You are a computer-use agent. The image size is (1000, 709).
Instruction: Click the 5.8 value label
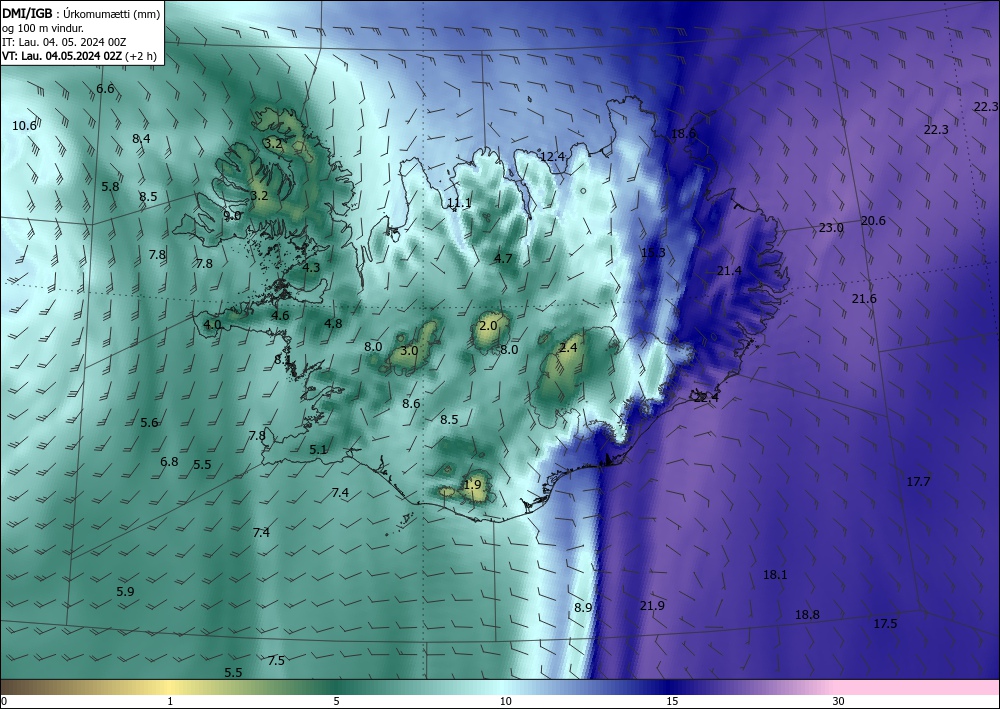pos(110,187)
